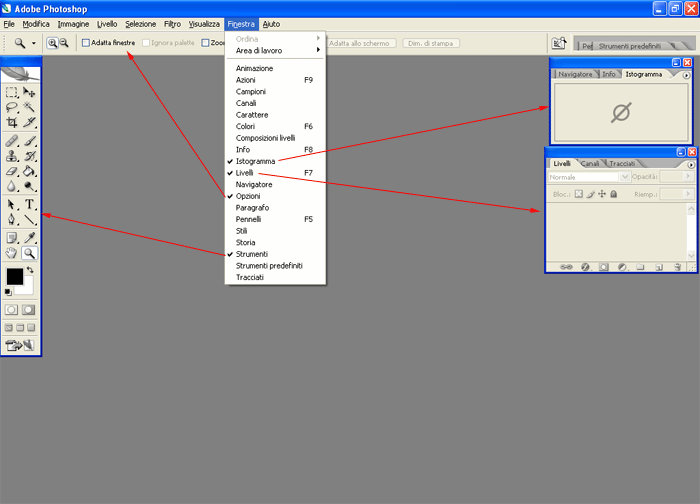Open the Zoom tool preset picker arrow

tap(33, 43)
